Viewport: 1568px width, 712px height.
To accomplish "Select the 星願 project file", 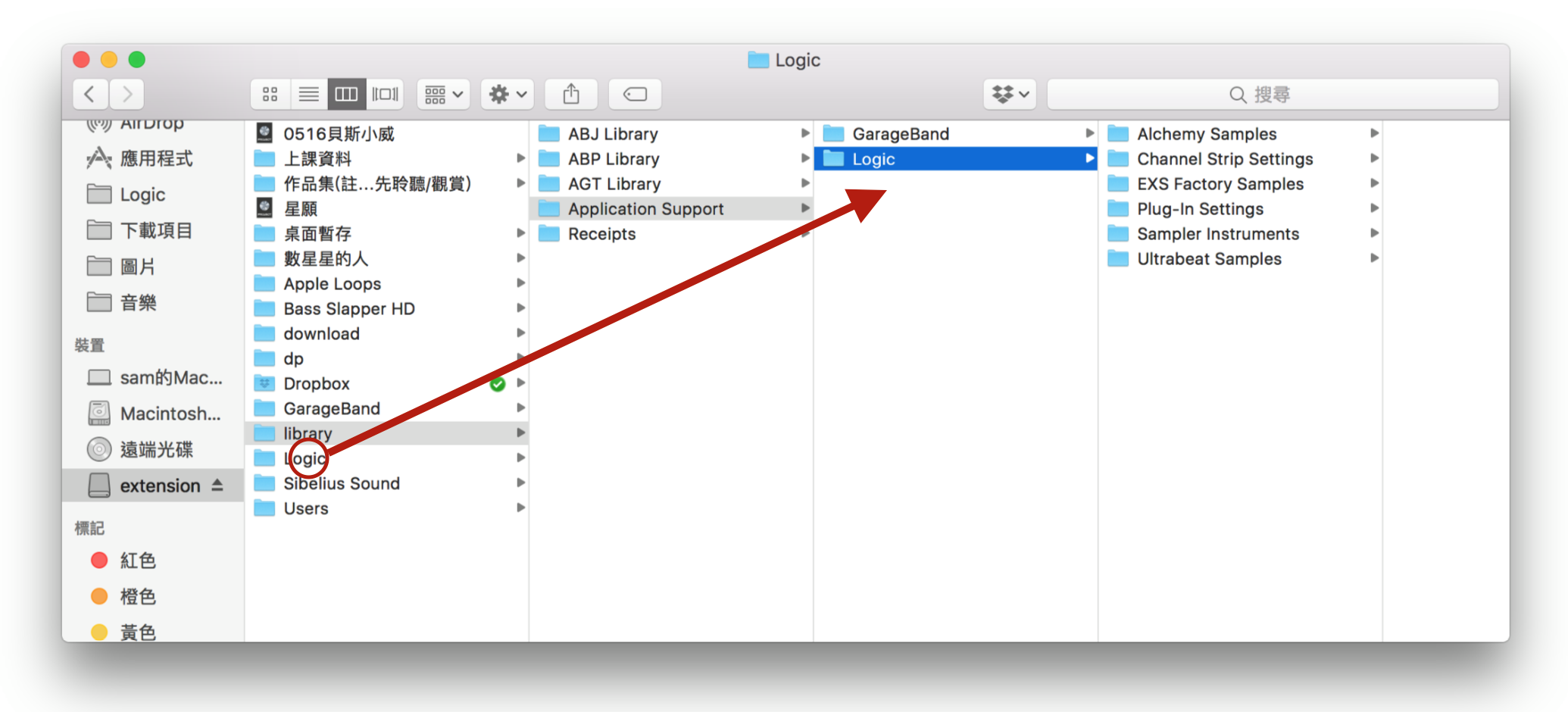I will tap(300, 208).
